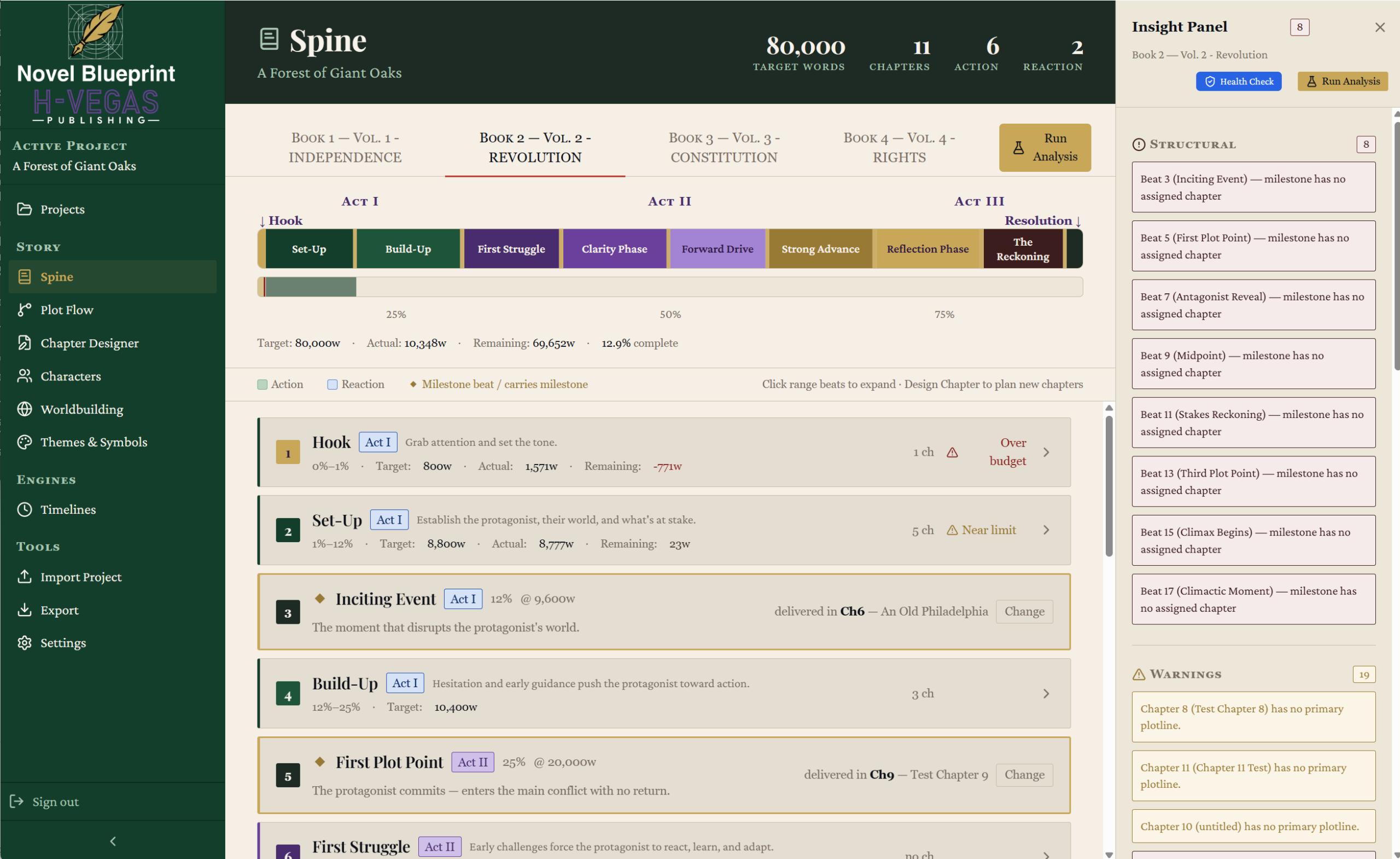
Task: Click the Set-Up segment on the spine bar
Action: [x=308, y=249]
